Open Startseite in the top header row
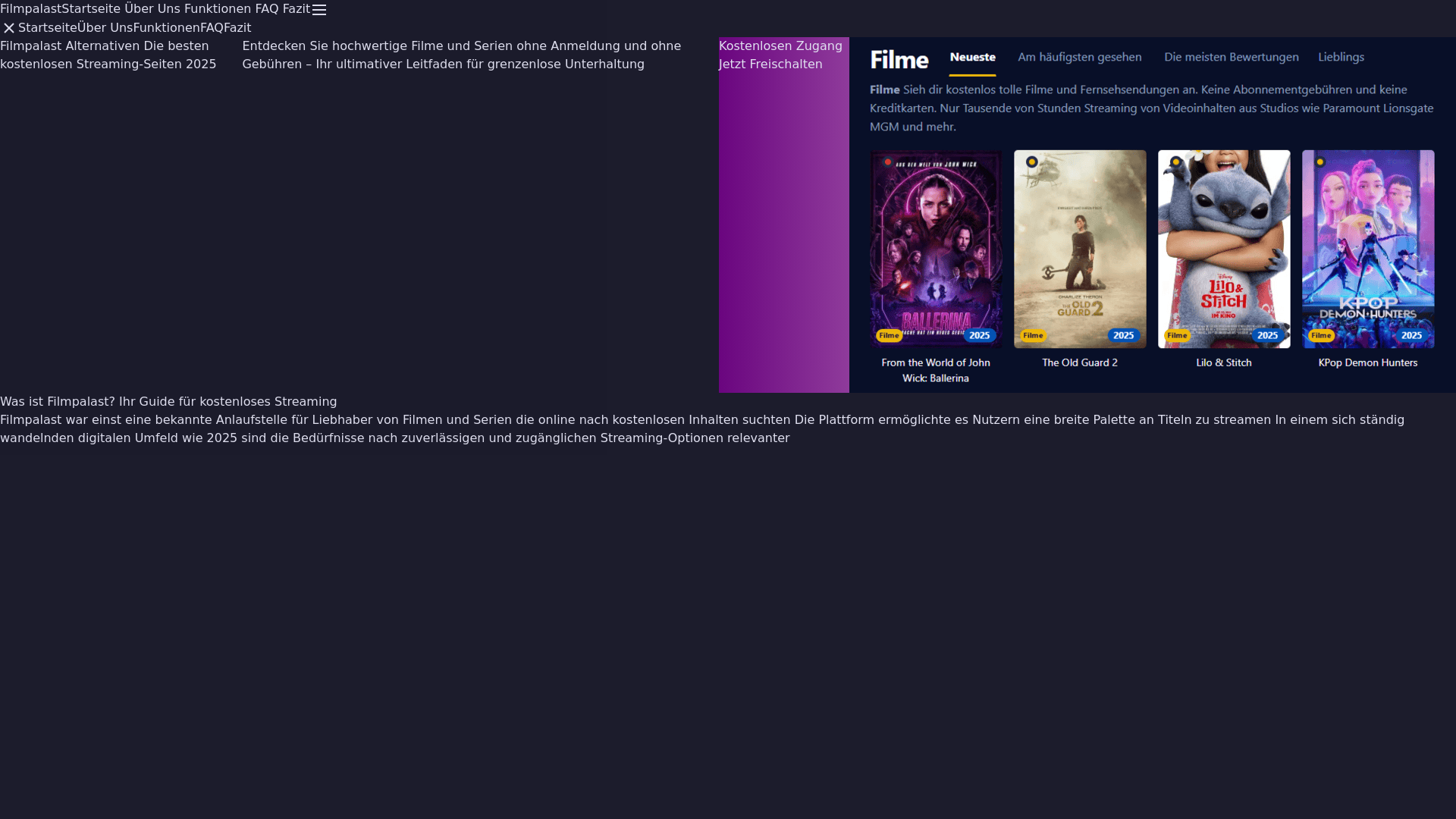This screenshot has width=1456, height=819. click(91, 9)
